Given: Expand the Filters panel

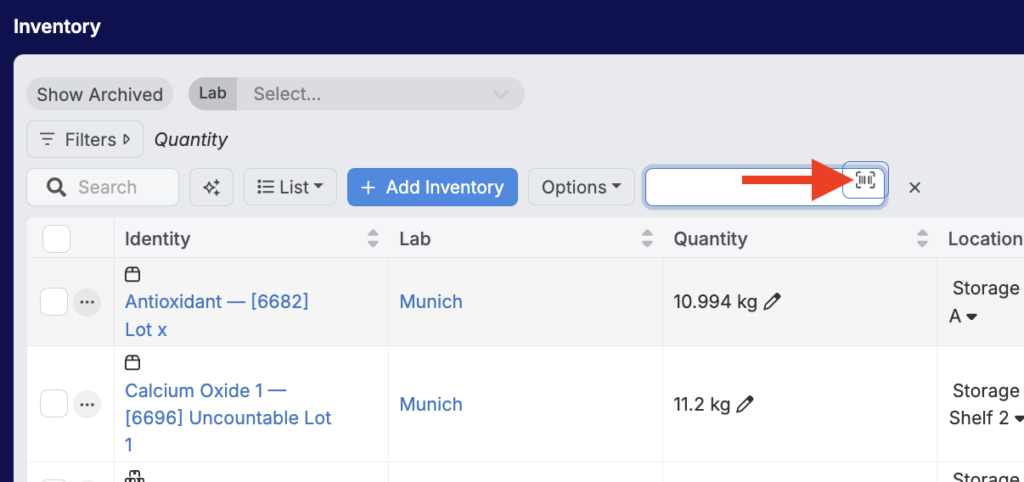Looking at the screenshot, I should (85, 140).
